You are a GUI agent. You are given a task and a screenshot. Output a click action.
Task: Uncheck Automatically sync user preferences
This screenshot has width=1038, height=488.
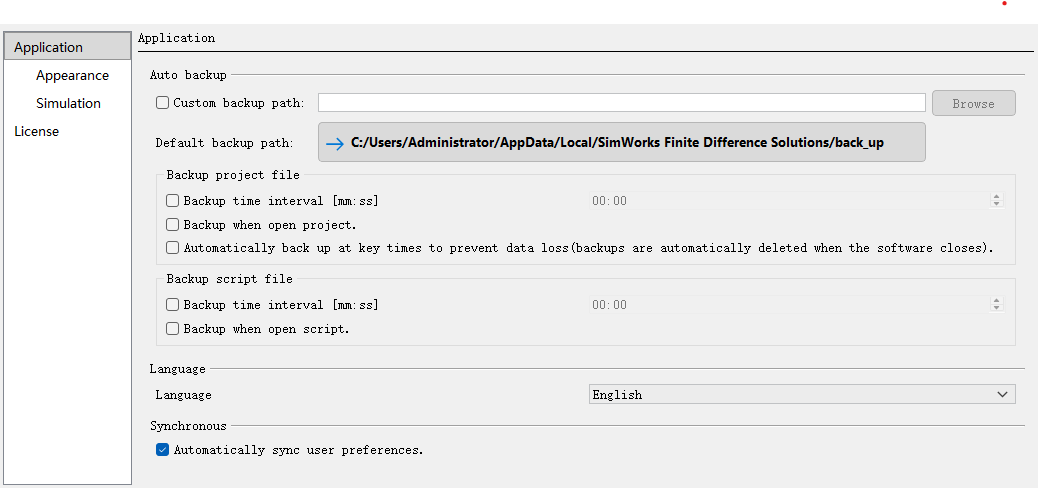[x=163, y=450]
